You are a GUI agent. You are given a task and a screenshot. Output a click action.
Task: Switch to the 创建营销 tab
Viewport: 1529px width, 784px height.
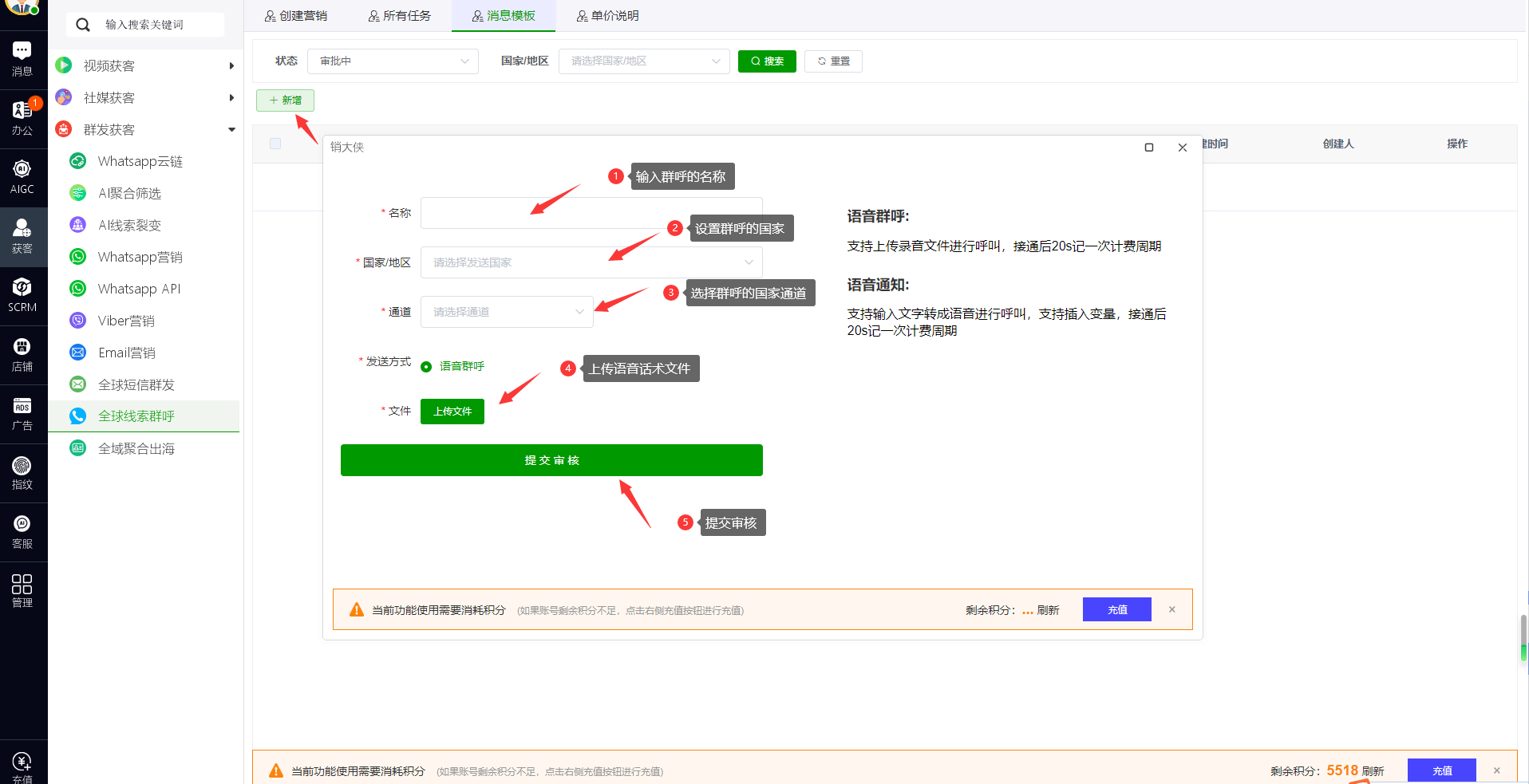click(x=296, y=16)
